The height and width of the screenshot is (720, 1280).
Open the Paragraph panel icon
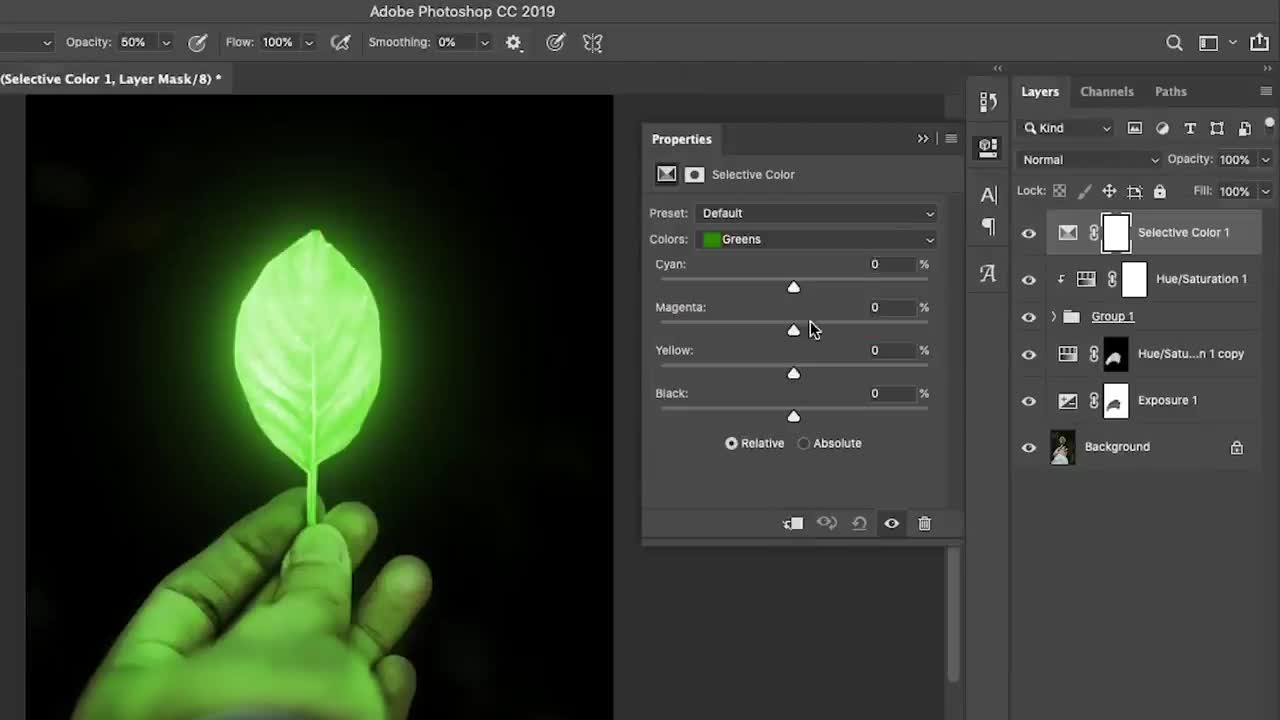point(988,227)
